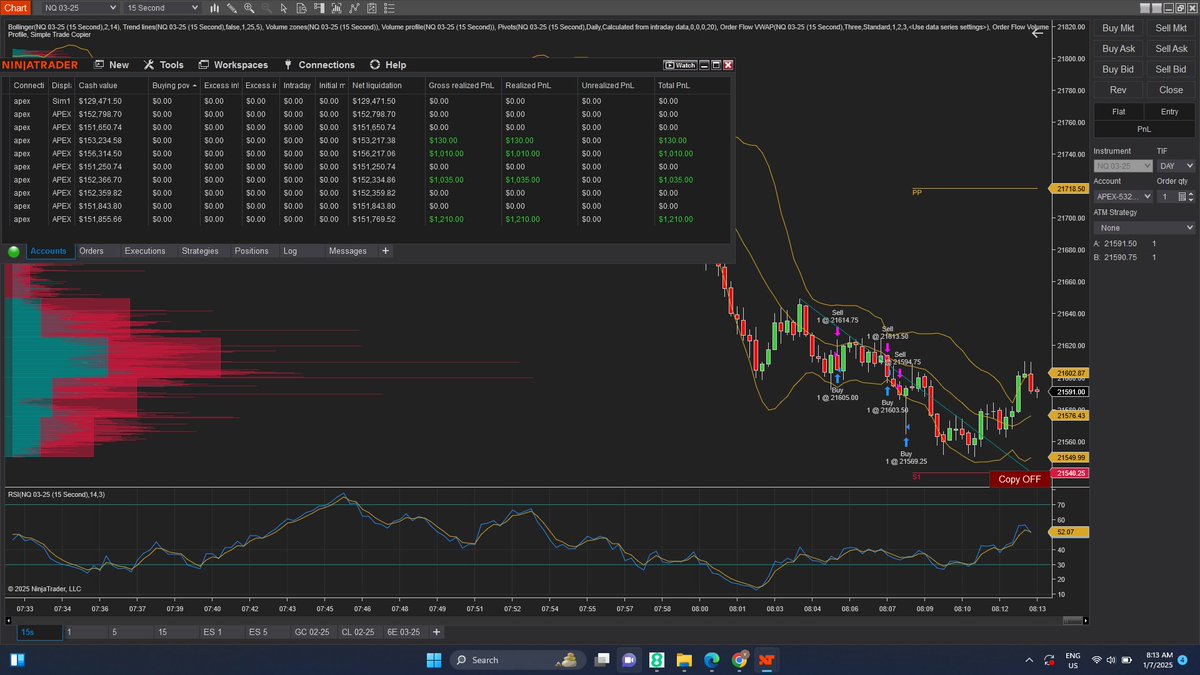Click the PnL display in Chart Trader

1145,129
